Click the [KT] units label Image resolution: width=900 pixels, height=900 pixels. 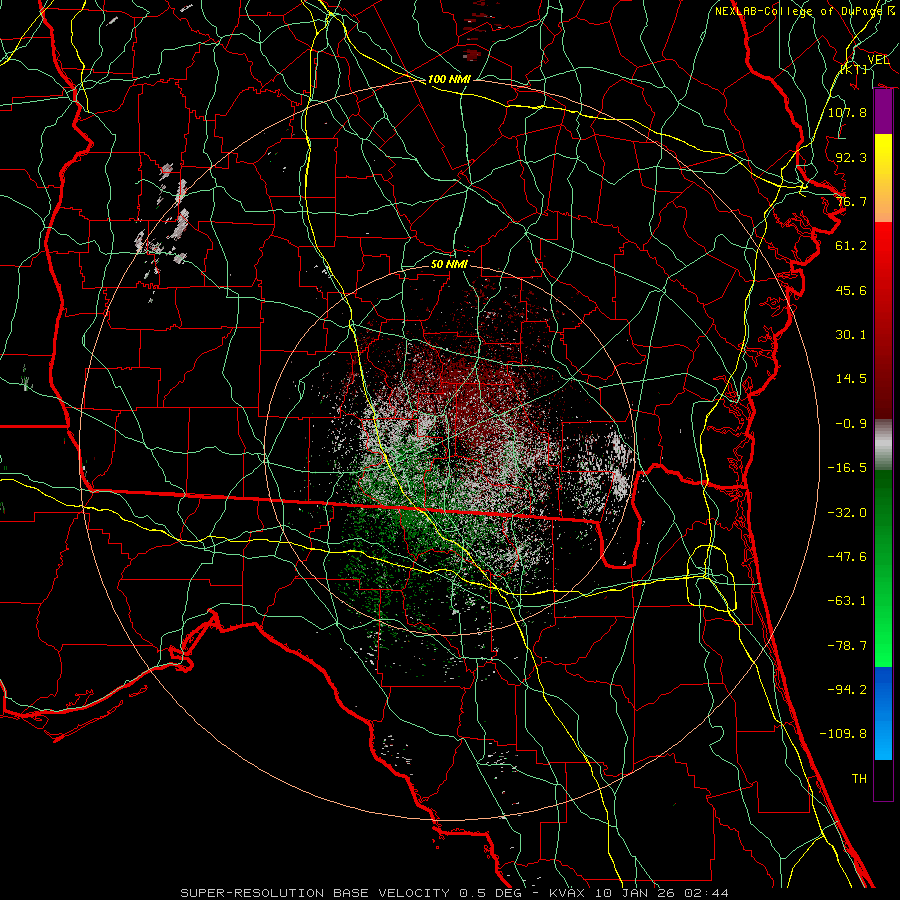pos(855,69)
